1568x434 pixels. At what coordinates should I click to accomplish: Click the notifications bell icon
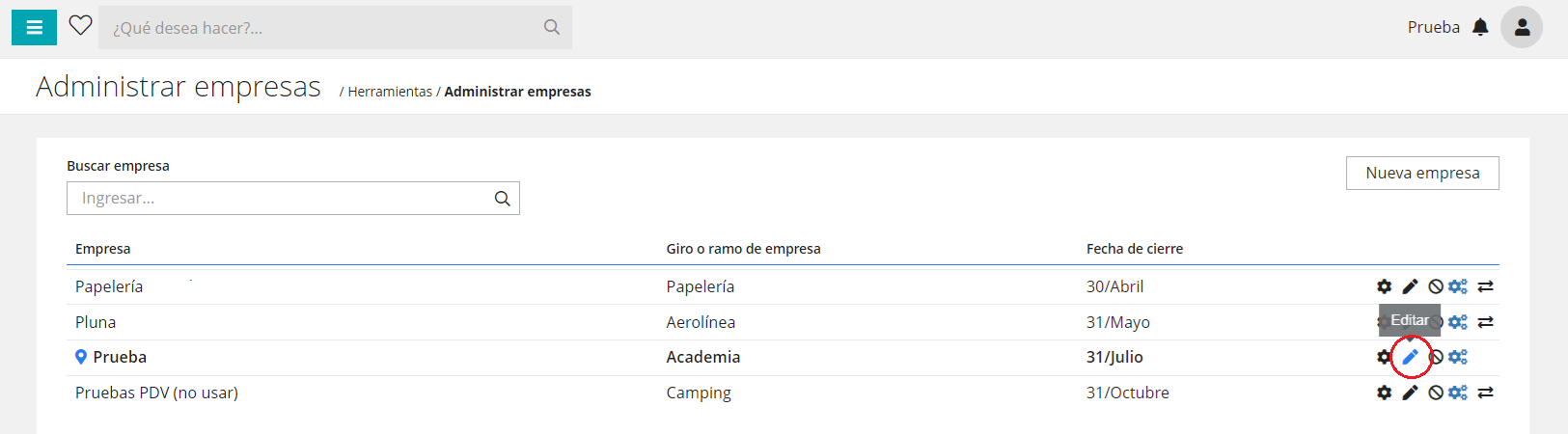coord(1480,27)
